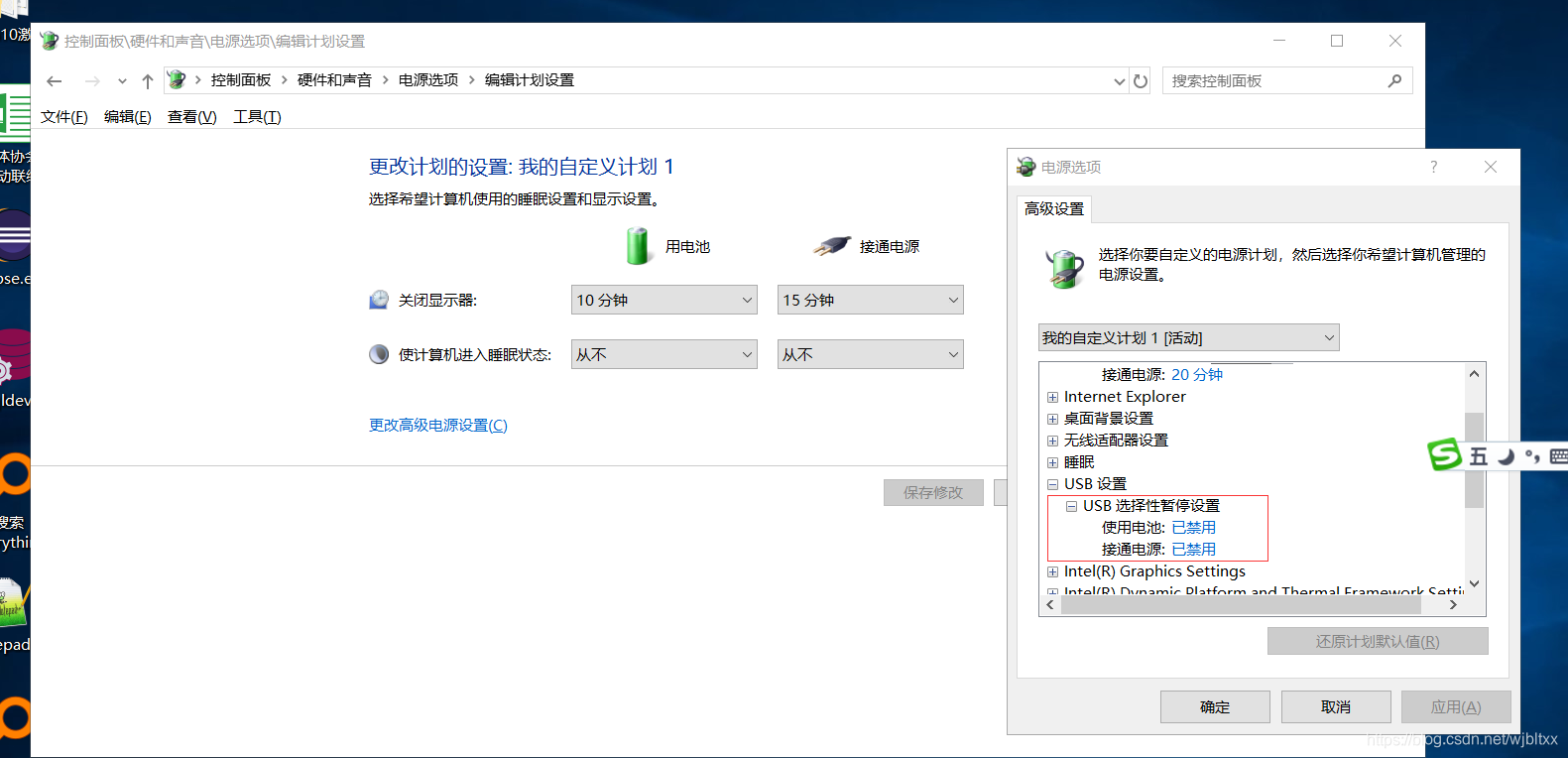
Task: Open the address bar history dropdown
Action: pos(1119,81)
